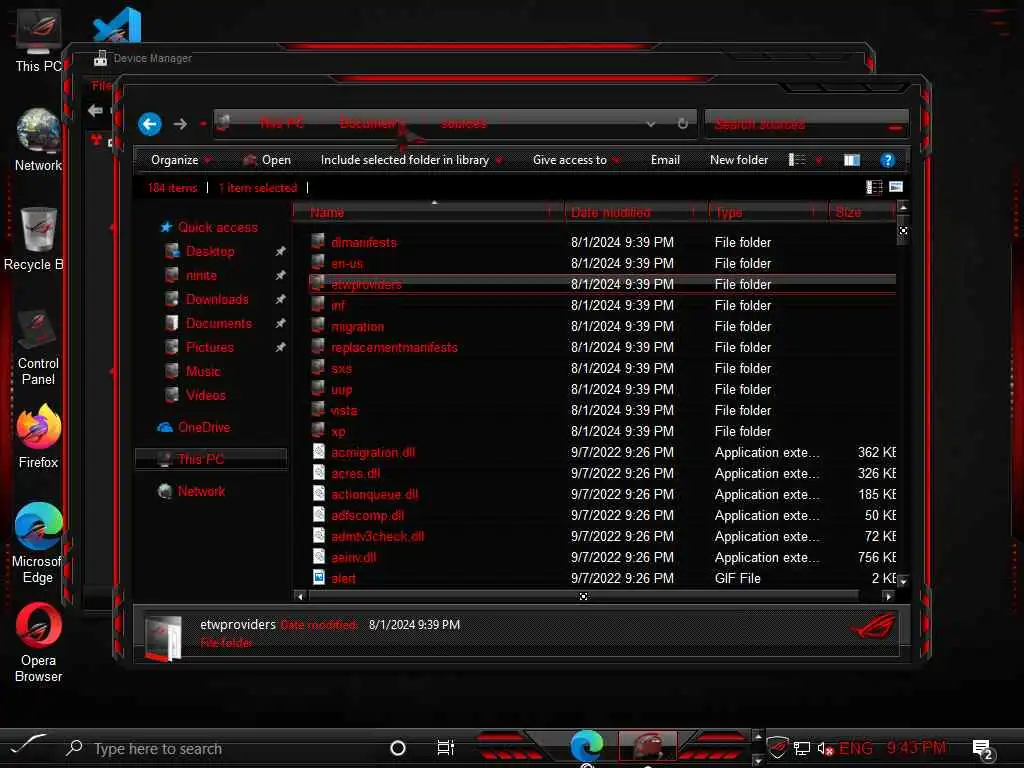Select acres.dll file
This screenshot has width=1024, height=768.
pyautogui.click(x=356, y=473)
